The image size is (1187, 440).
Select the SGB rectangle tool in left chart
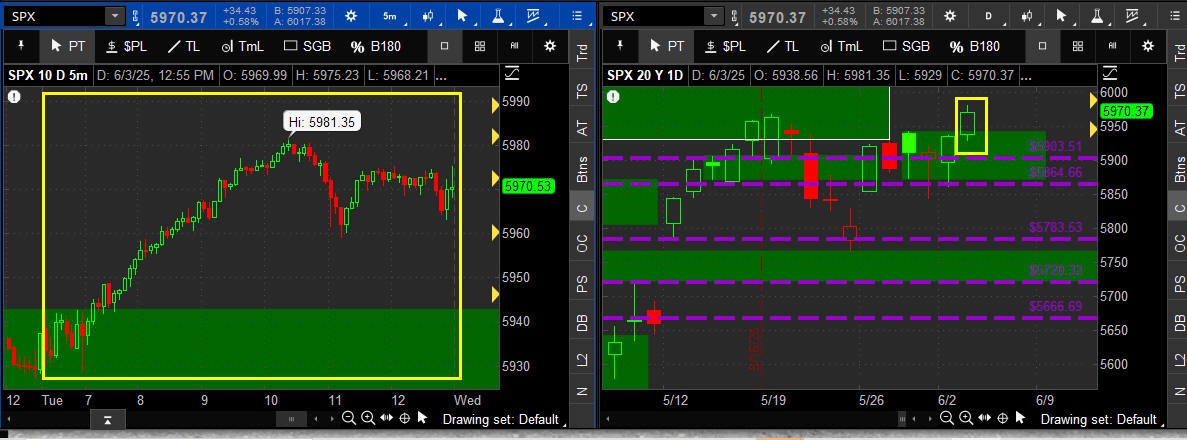306,46
